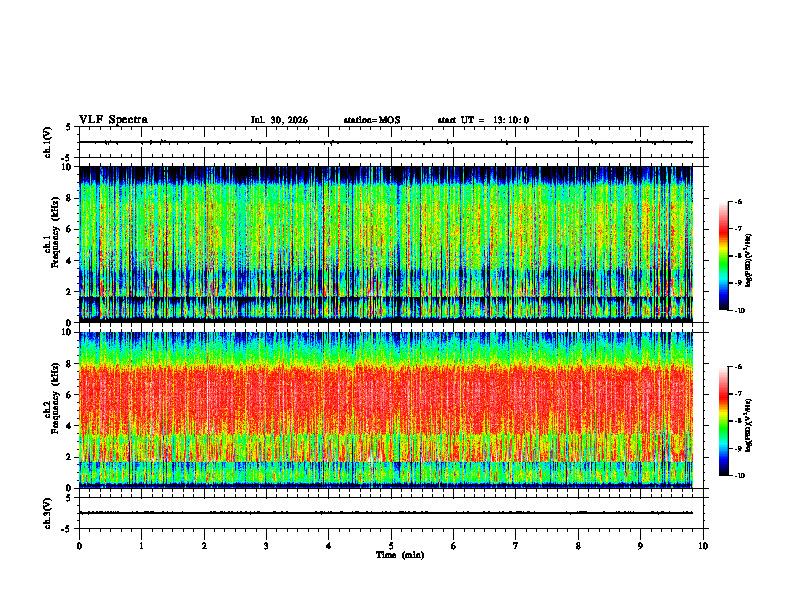792x612 pixels.
Task: Click the red band in ch.2 spectrogram
Action: pyautogui.click(x=386, y=399)
